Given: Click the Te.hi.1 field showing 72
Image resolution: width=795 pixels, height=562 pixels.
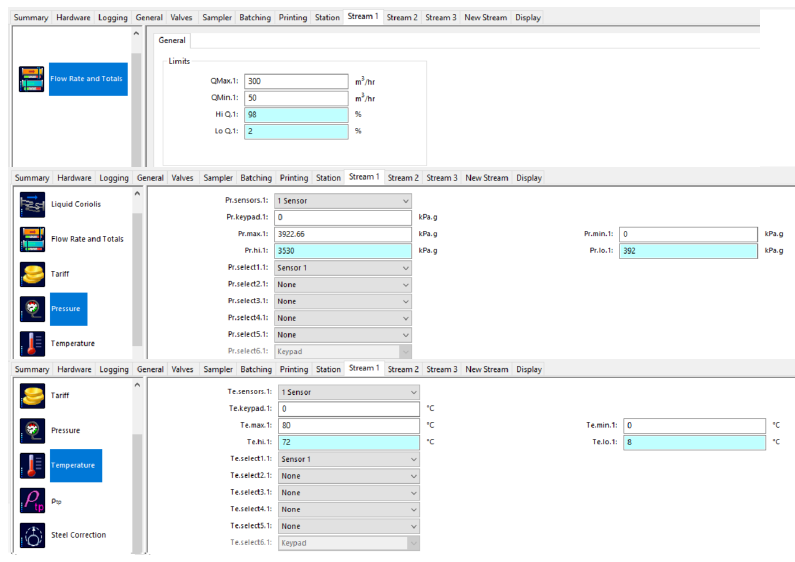Looking at the screenshot, I should (x=349, y=442).
